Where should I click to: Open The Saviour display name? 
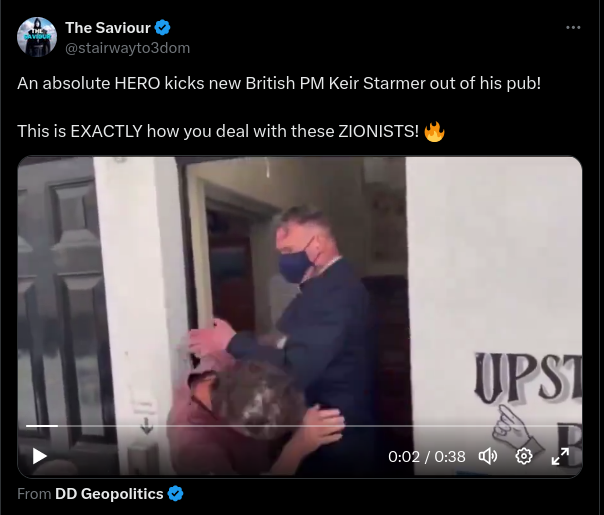(x=107, y=28)
